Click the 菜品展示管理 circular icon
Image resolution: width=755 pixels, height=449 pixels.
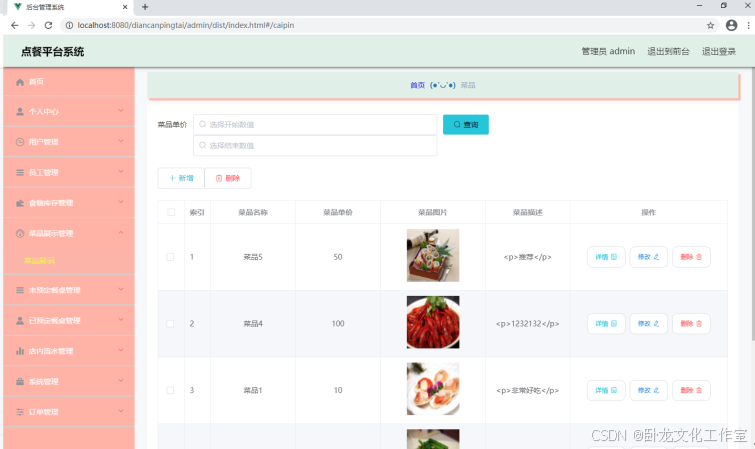(20, 234)
